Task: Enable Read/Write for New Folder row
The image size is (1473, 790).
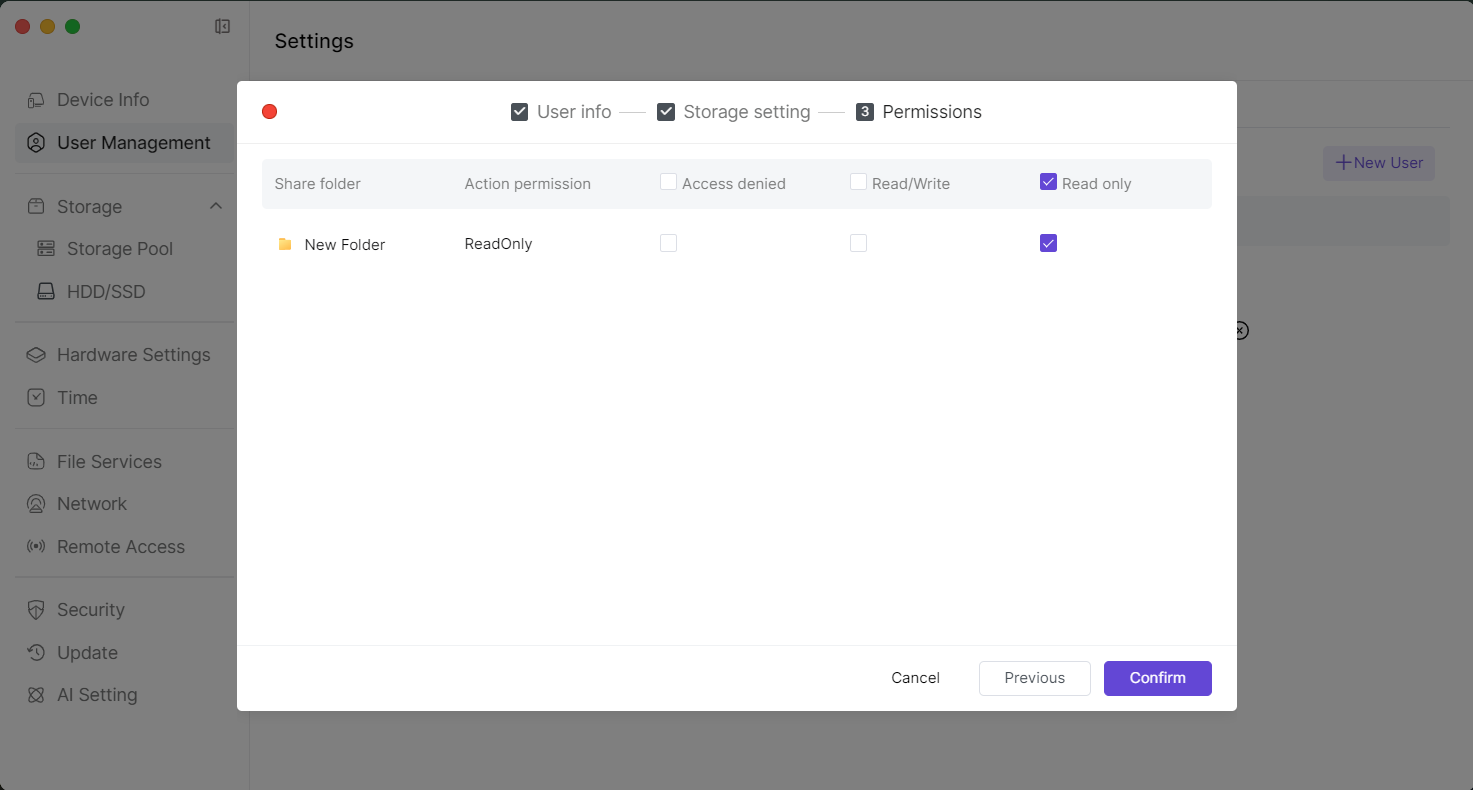Action: click(858, 243)
